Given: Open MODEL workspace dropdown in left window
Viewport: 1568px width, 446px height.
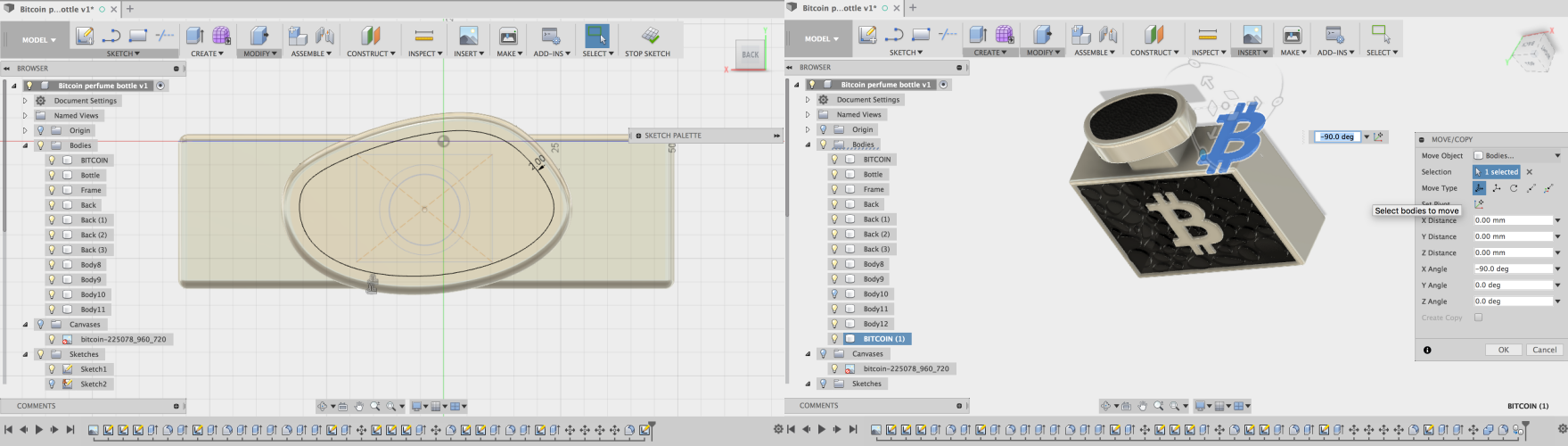Looking at the screenshot, I should point(38,39).
